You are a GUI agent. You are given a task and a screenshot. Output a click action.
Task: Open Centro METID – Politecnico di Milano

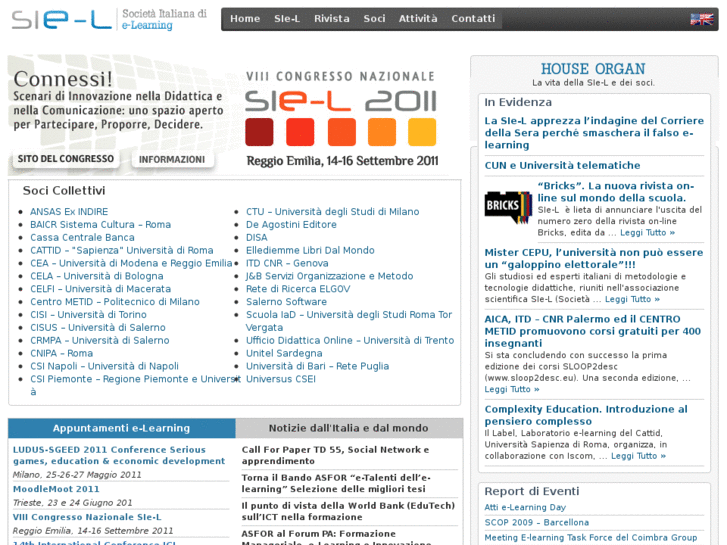(115, 302)
